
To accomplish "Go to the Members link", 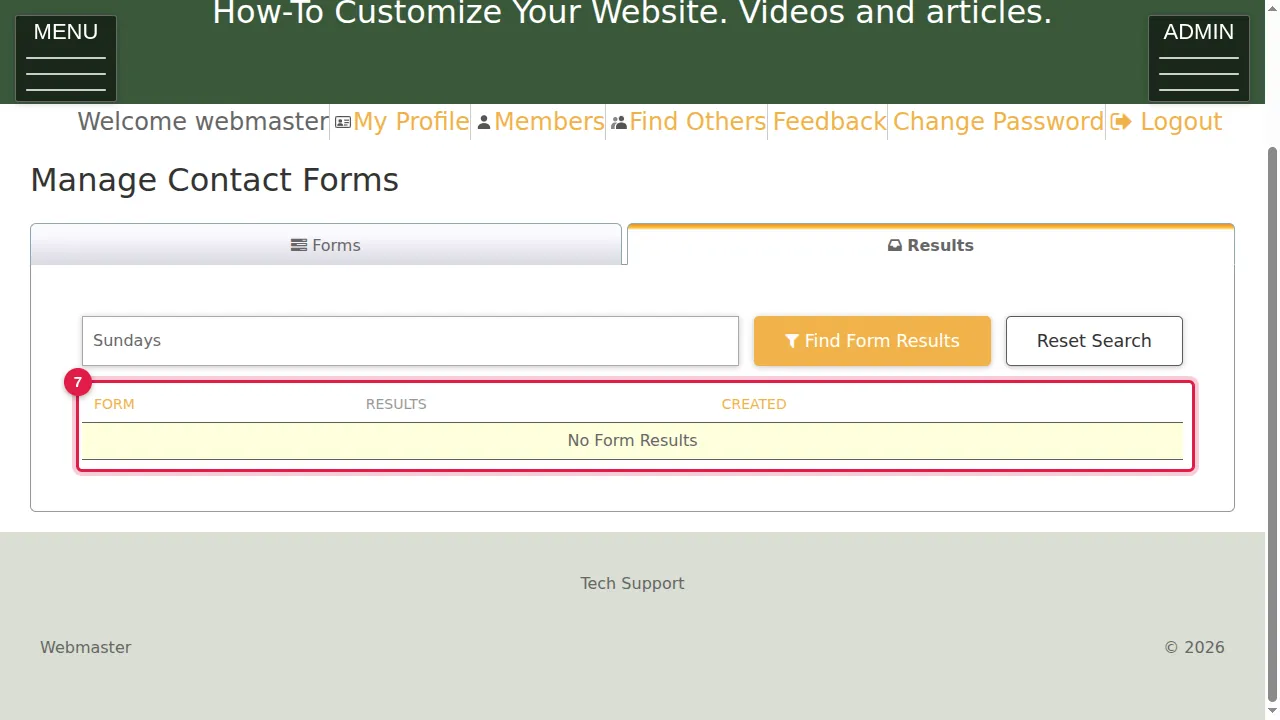I will [x=549, y=122].
